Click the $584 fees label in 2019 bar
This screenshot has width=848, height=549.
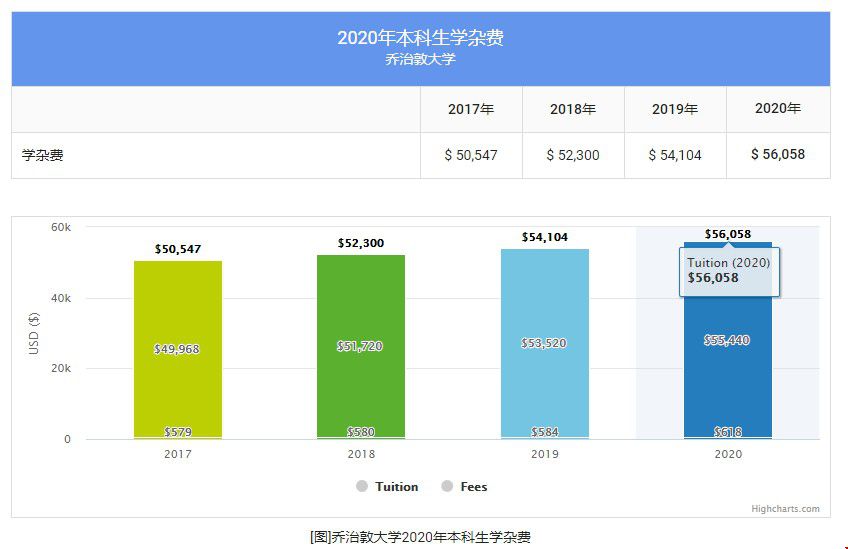click(545, 432)
